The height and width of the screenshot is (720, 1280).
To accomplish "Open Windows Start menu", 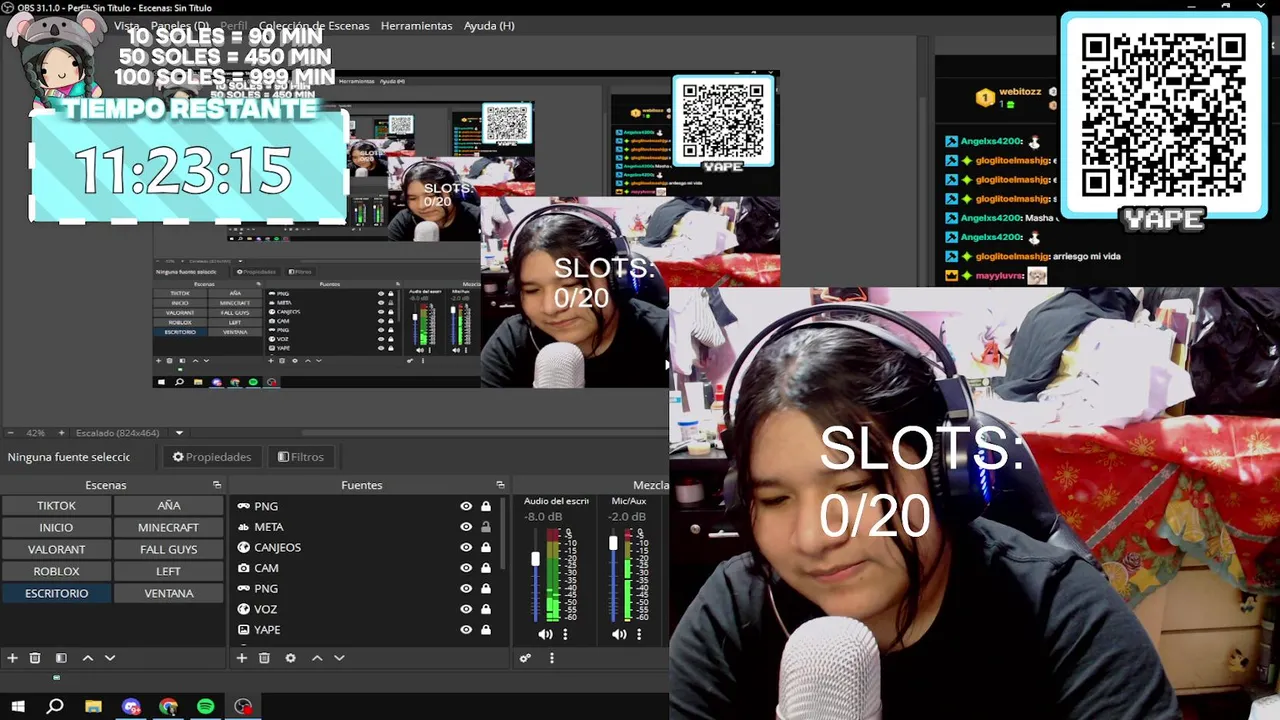I will pos(18,707).
